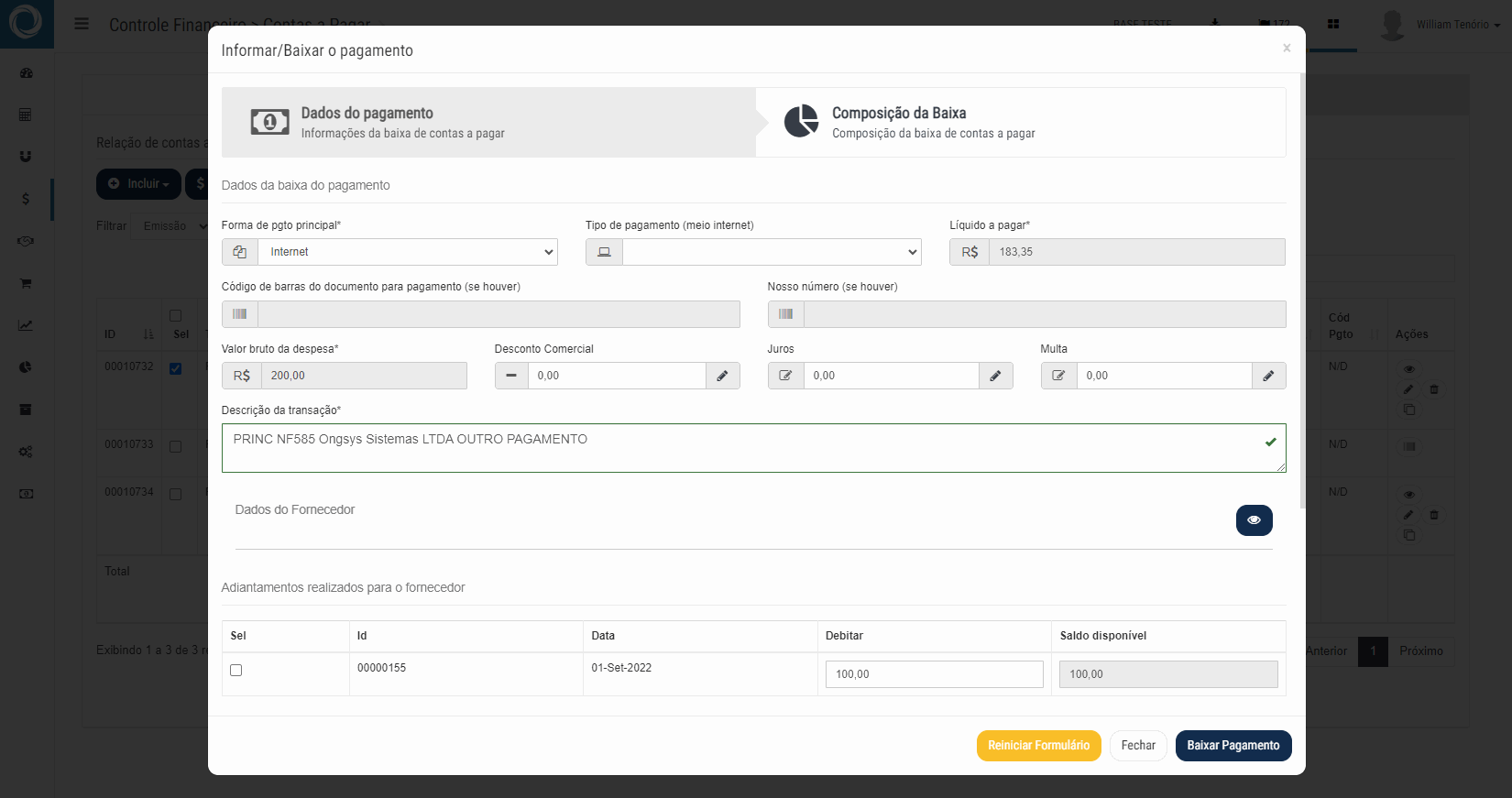Click the edit-square icon beside Multa field
The width and height of the screenshot is (1512, 798).
pyautogui.click(x=1058, y=376)
